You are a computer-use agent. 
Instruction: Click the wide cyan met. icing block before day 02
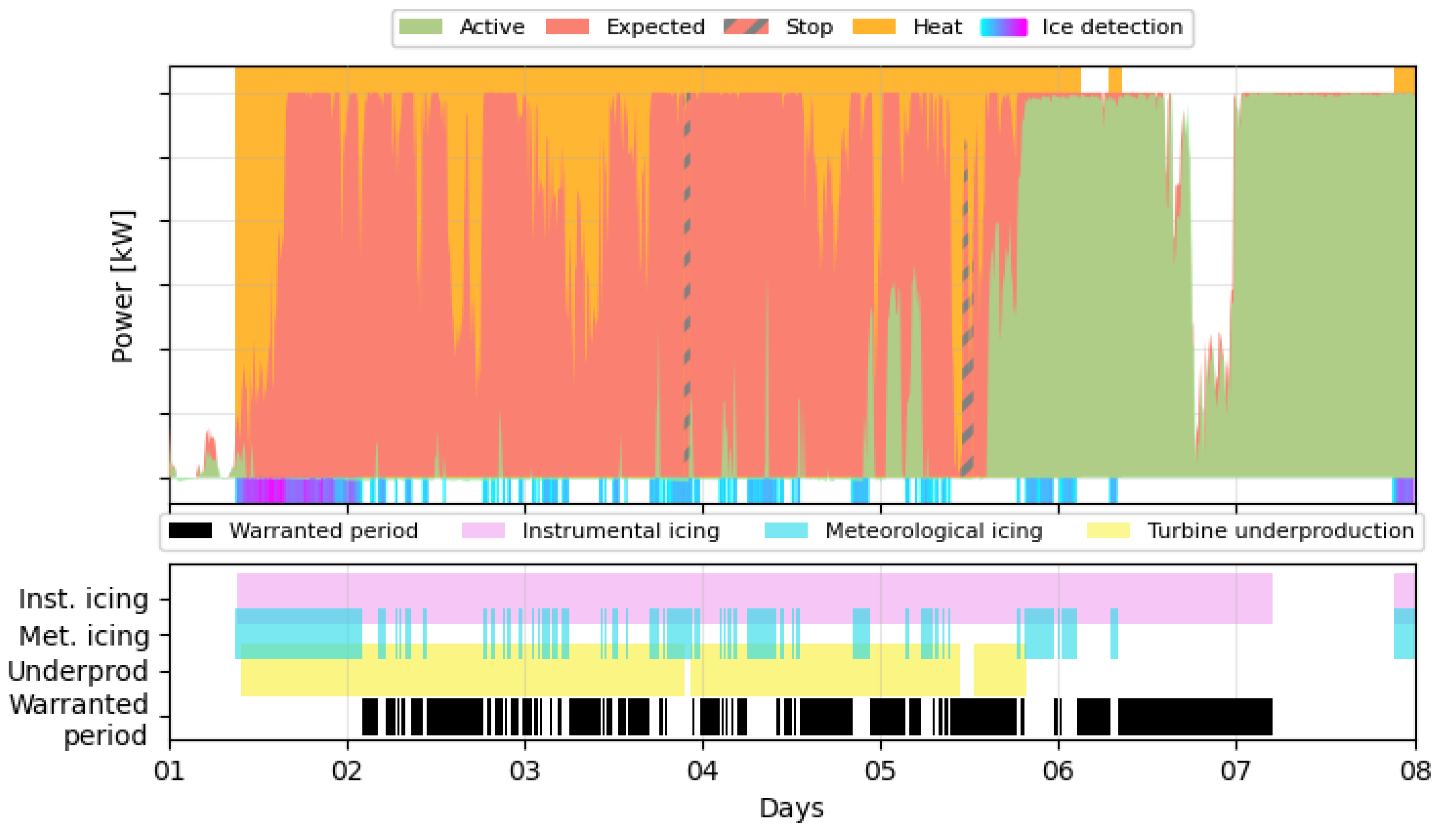coord(298,634)
